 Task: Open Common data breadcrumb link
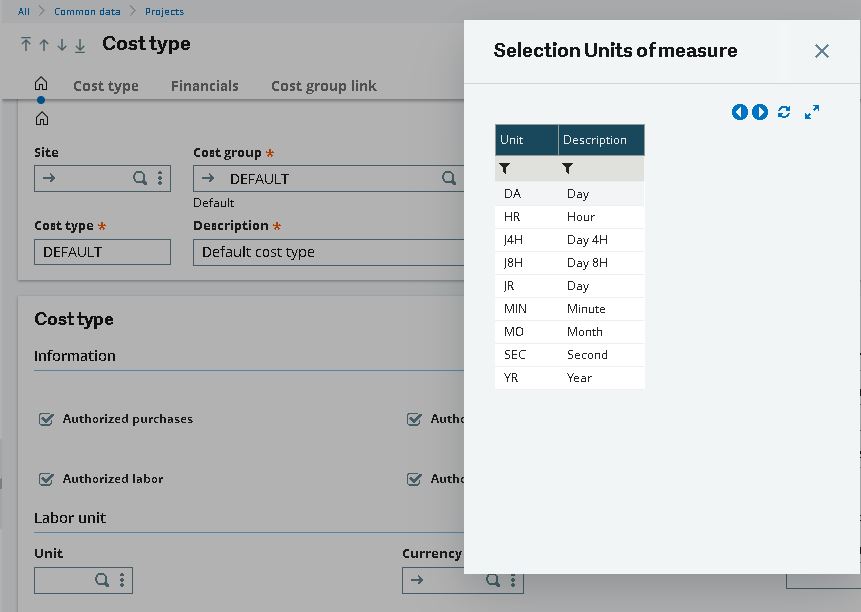[x=87, y=12]
